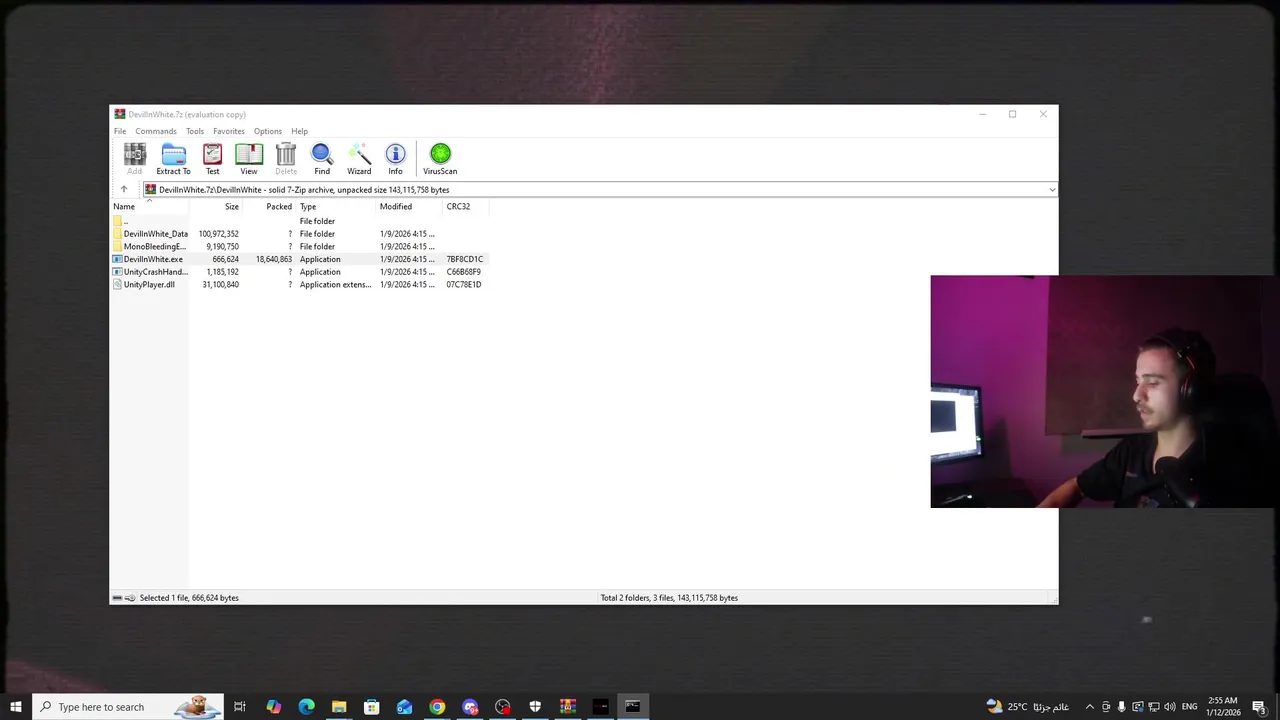Image resolution: width=1280 pixels, height=720 pixels.
Task: Click the CRC32 value C66B68F9
Action: 463,272
